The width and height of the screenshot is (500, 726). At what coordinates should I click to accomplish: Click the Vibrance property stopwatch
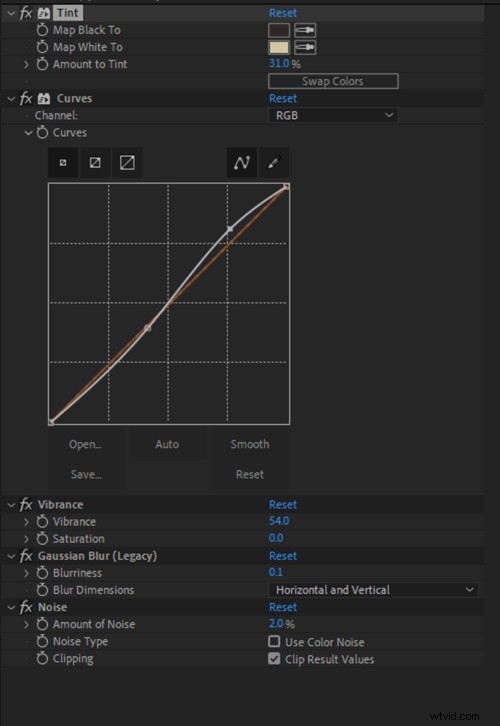[x=42, y=521]
